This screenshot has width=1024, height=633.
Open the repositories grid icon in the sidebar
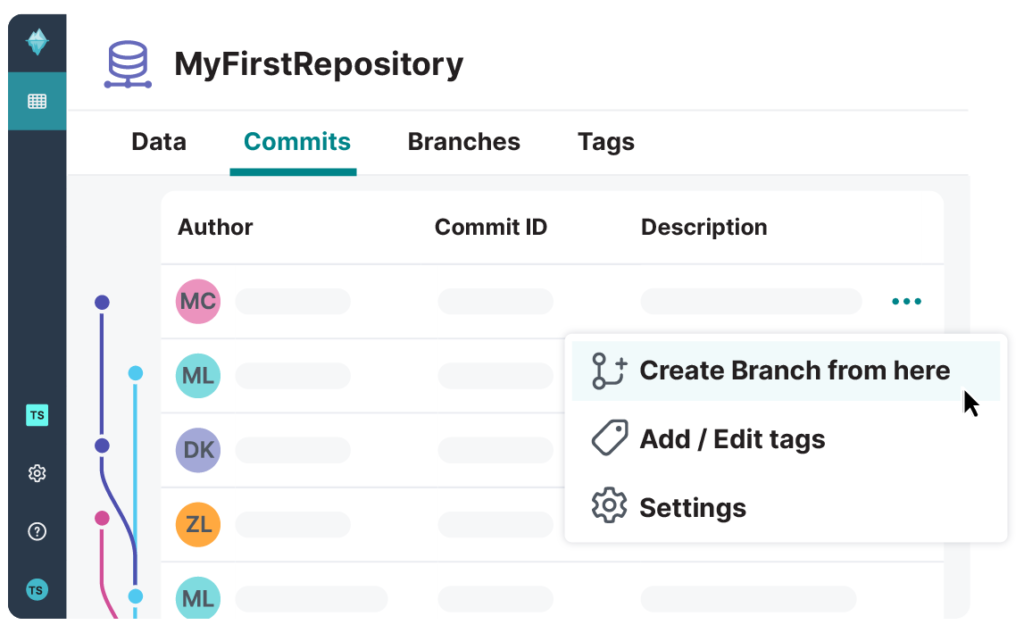point(37,101)
